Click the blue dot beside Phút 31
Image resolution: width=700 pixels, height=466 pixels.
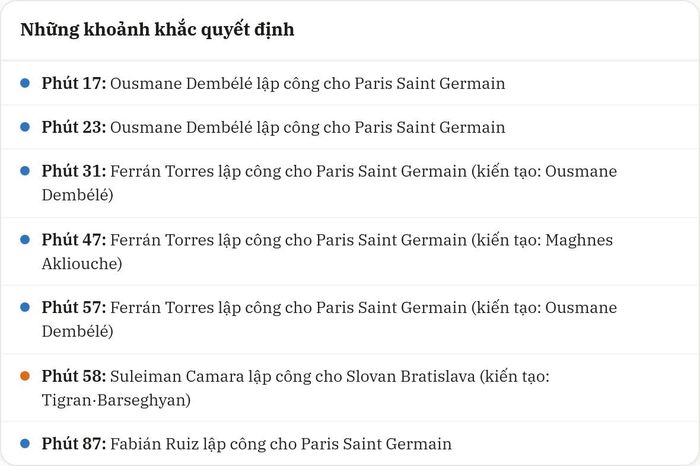point(25,171)
